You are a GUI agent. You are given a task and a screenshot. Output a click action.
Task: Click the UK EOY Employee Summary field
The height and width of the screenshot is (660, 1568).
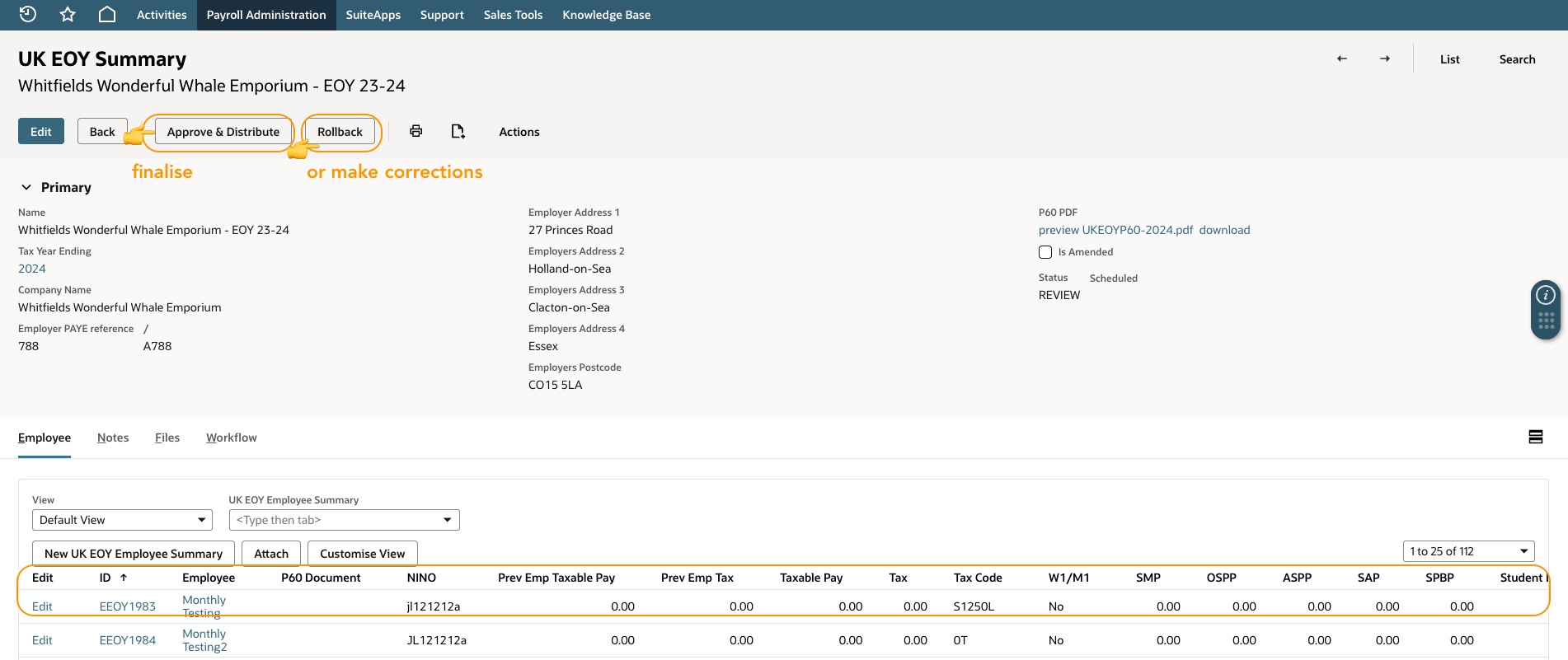click(344, 520)
